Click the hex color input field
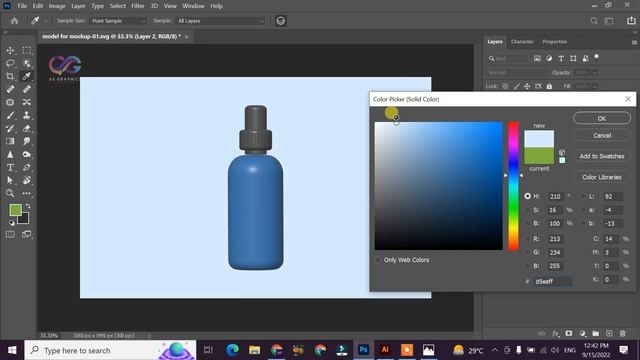 [x=553, y=281]
